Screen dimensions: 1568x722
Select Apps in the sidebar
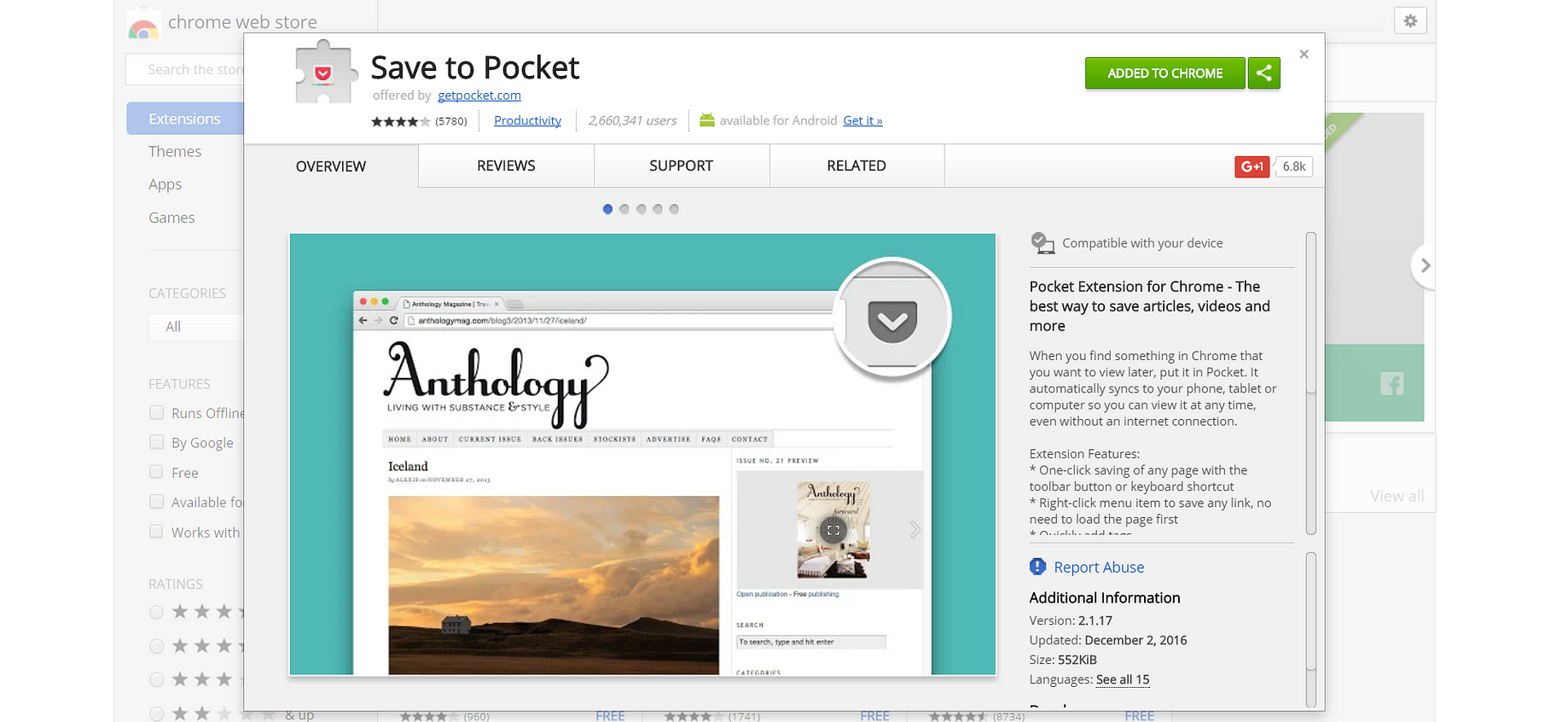[x=165, y=184]
